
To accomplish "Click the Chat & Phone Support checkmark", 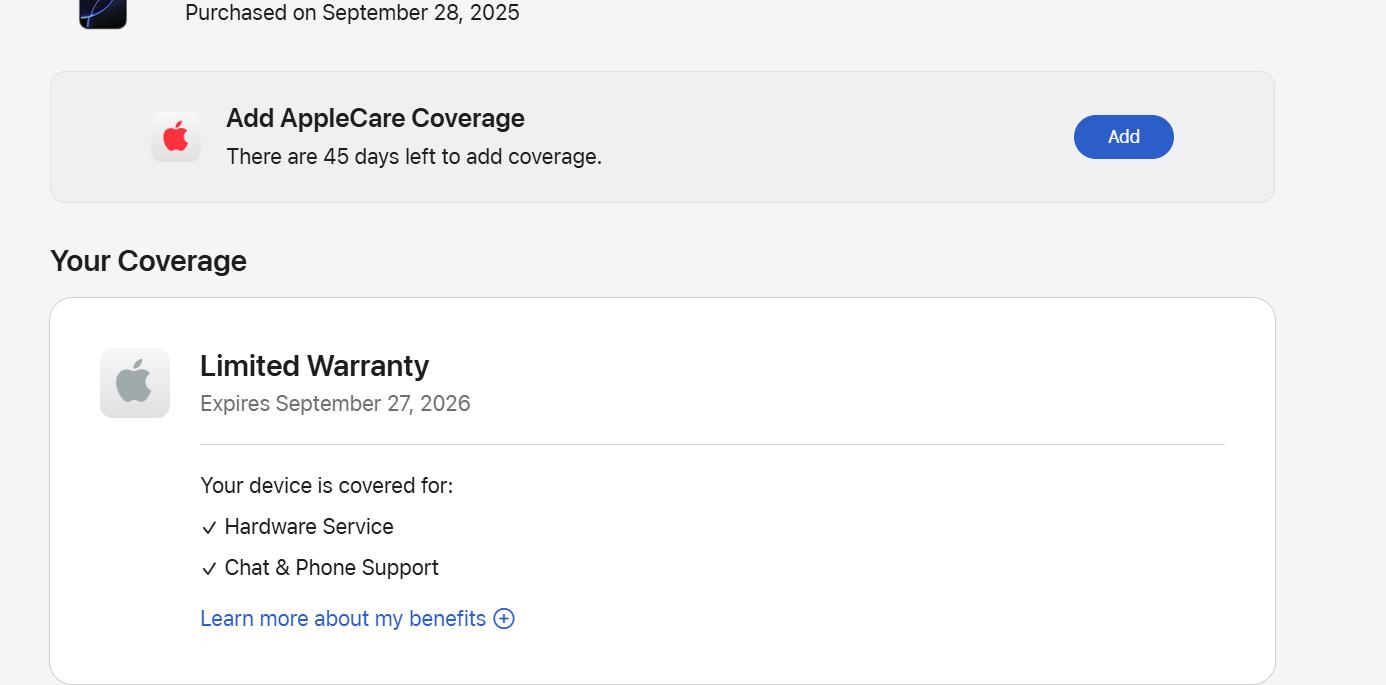I will point(209,568).
